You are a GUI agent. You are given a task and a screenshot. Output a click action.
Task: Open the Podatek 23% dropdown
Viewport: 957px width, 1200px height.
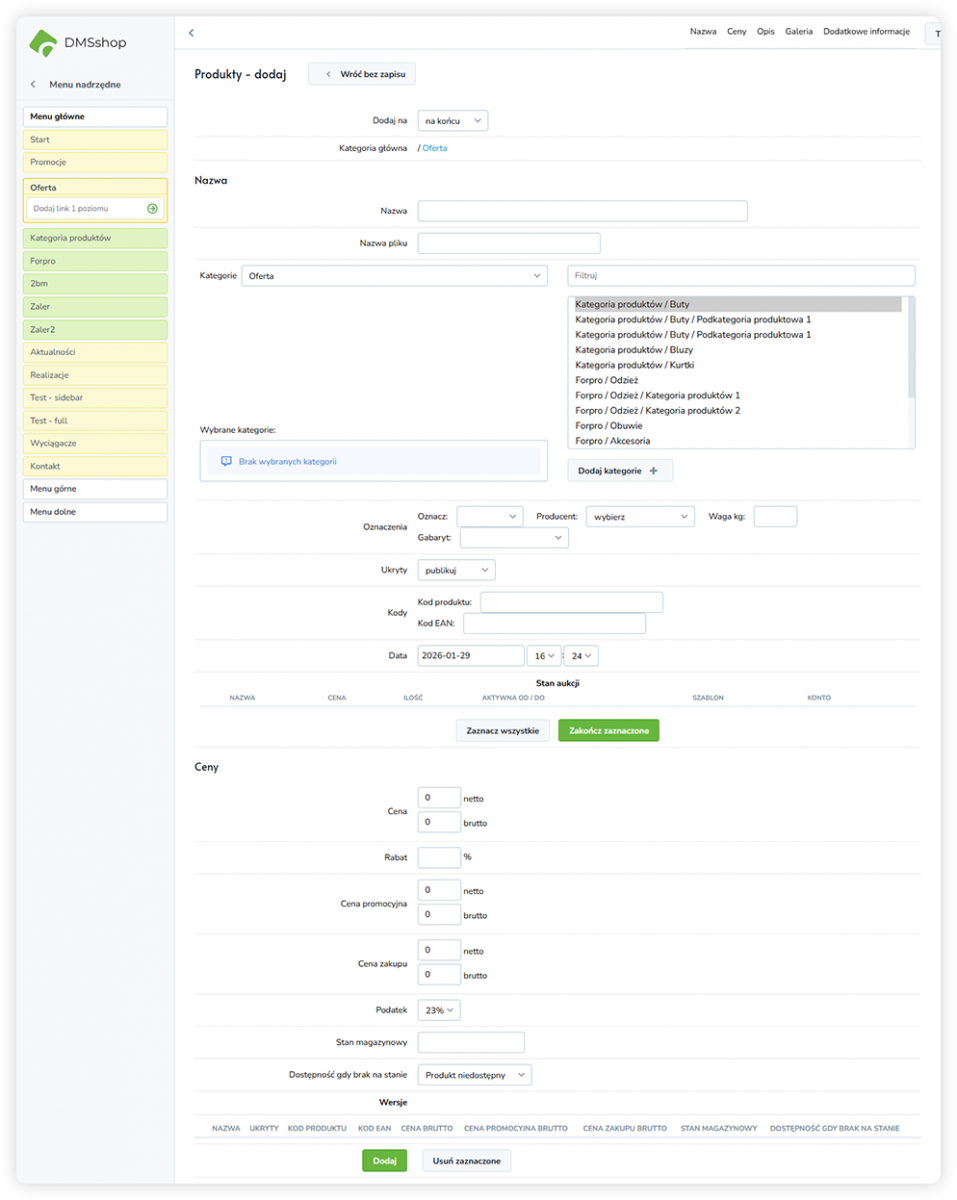439,1011
